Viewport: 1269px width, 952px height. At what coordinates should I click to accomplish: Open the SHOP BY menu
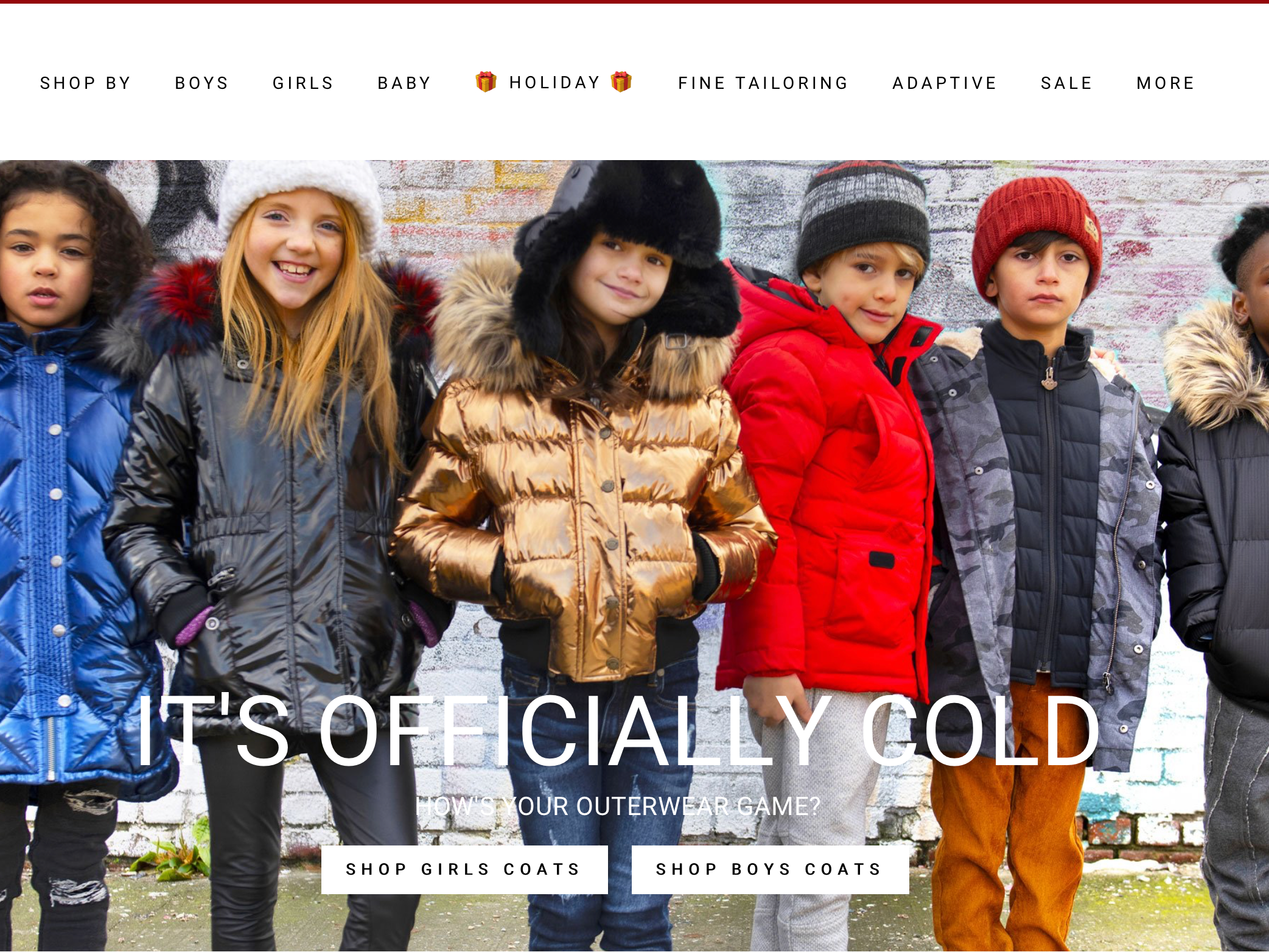click(86, 83)
